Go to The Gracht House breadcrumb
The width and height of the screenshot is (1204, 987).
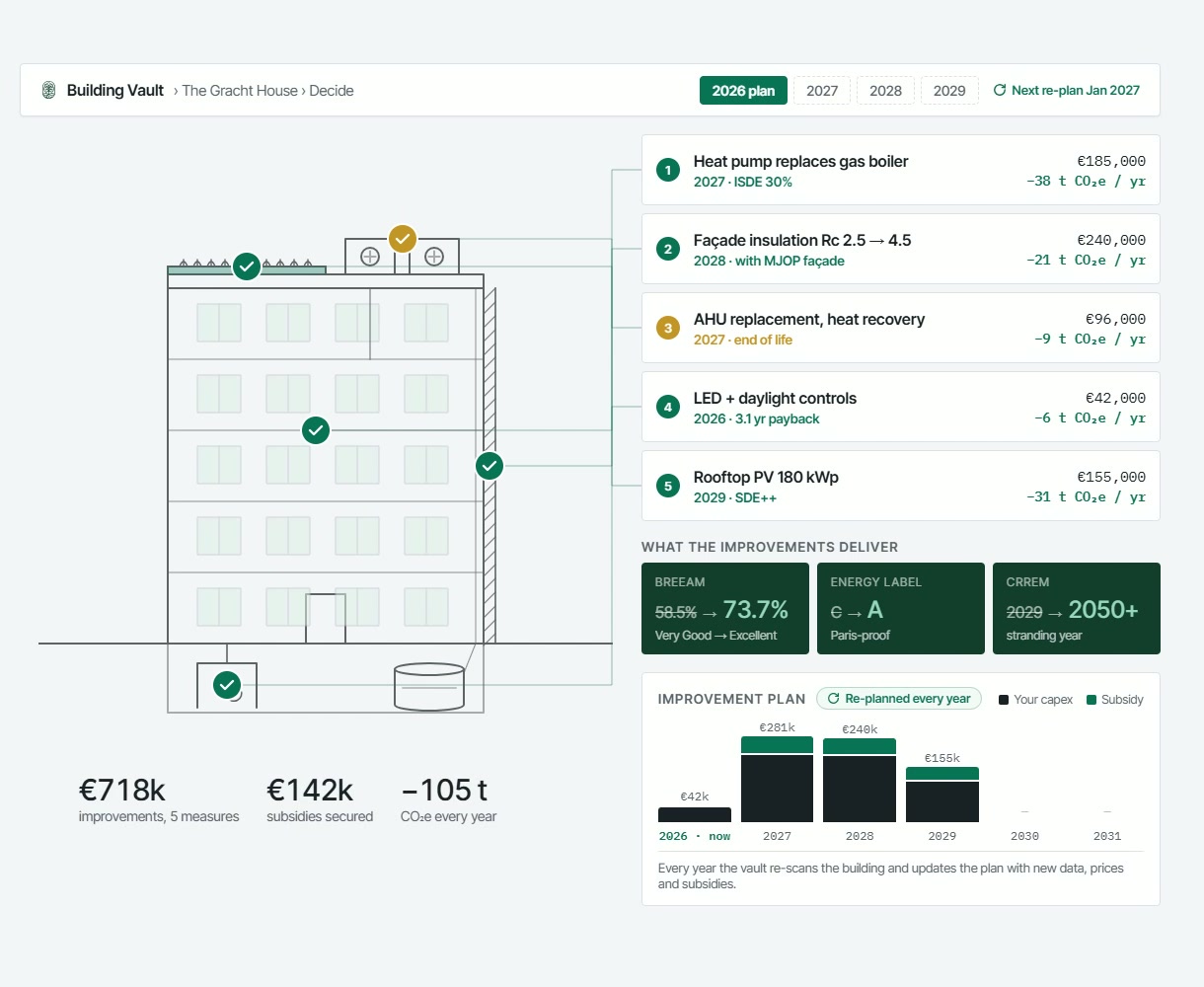pos(240,91)
